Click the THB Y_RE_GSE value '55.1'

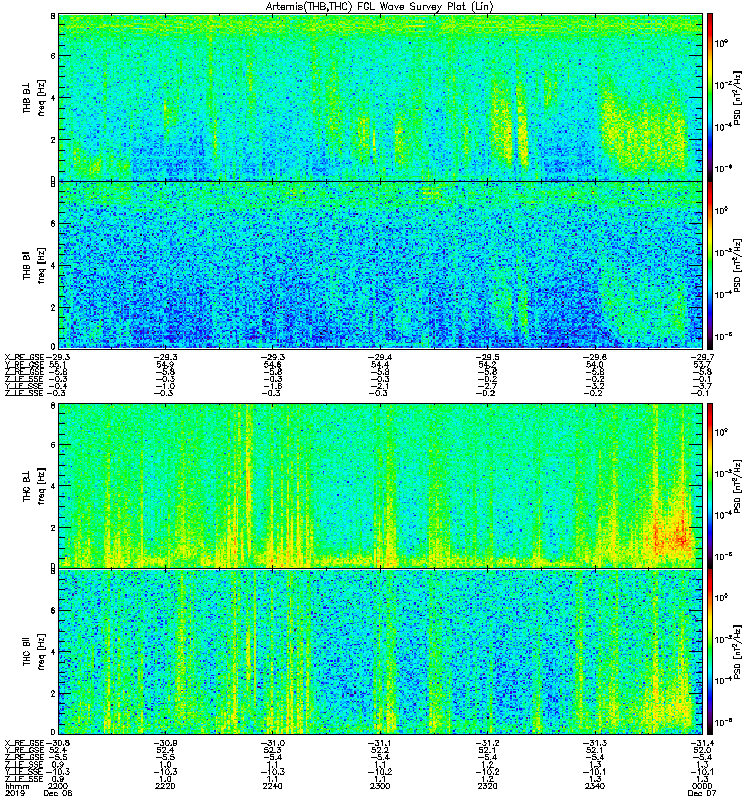pos(57,364)
